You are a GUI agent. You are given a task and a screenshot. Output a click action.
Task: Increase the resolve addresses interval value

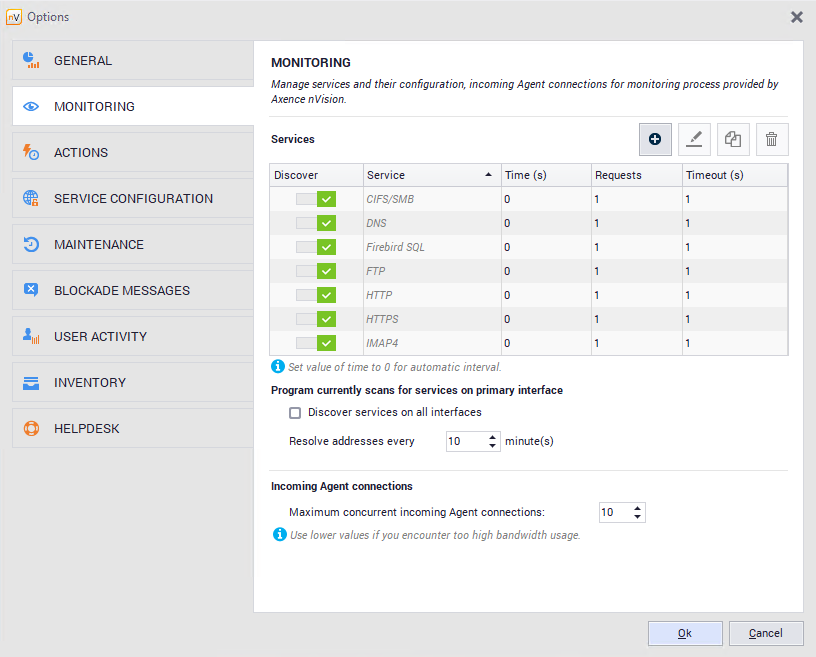[x=493, y=436]
